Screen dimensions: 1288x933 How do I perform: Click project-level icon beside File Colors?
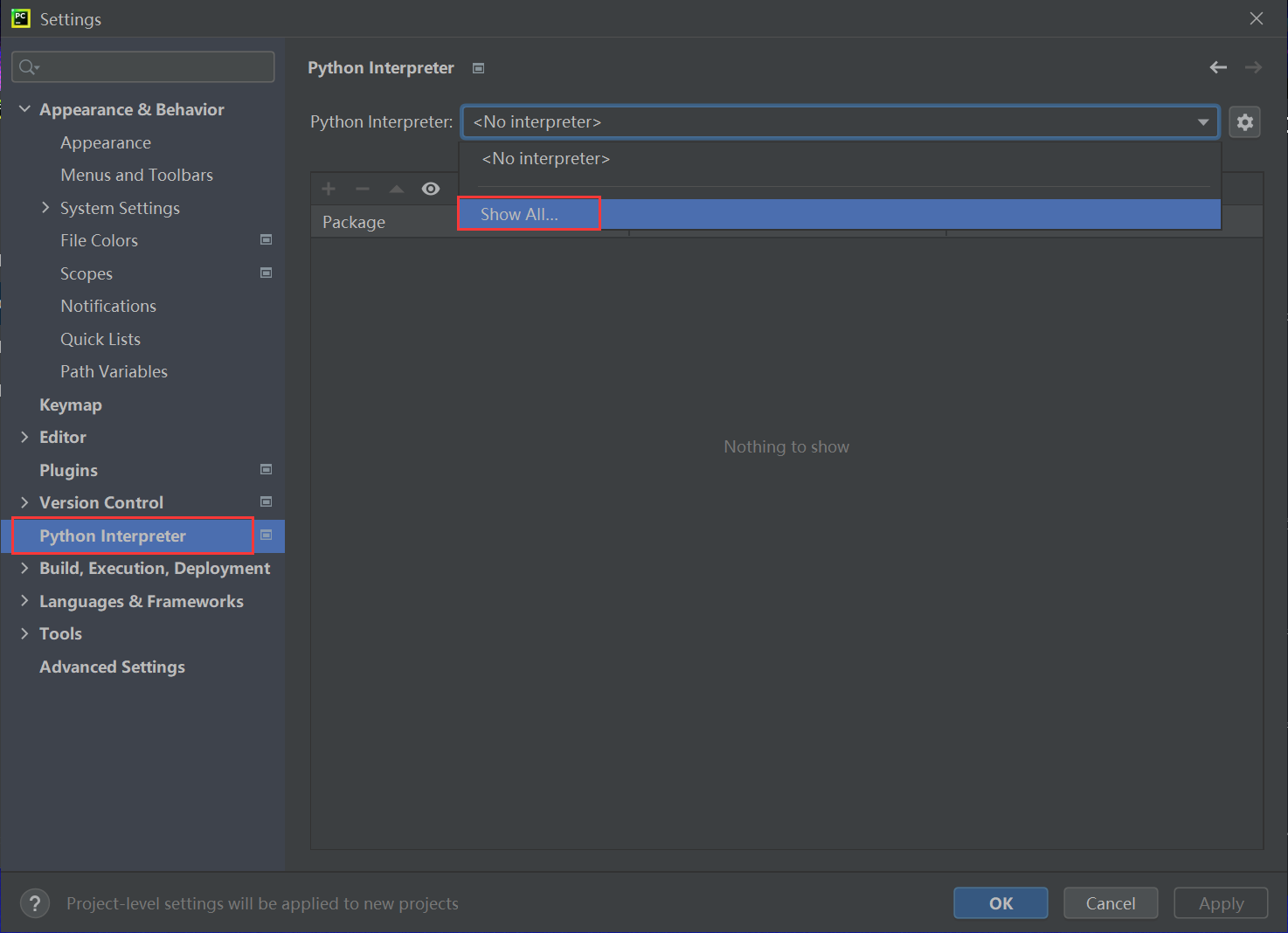(267, 239)
